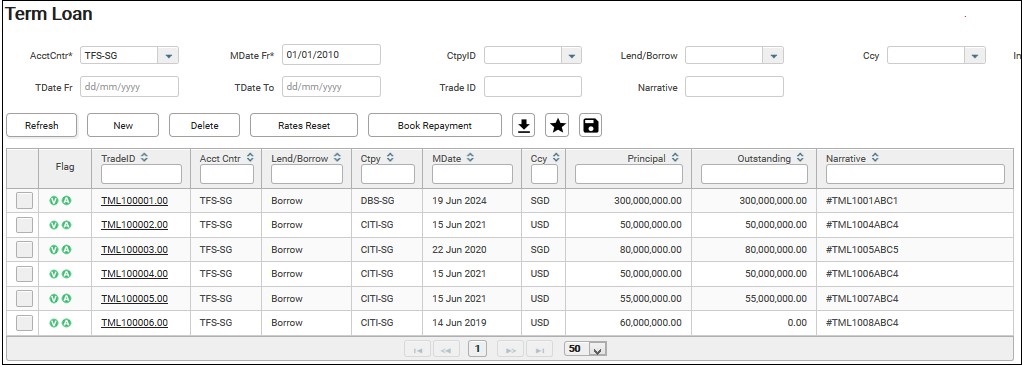Open trade link TML100001.00

click(134, 201)
